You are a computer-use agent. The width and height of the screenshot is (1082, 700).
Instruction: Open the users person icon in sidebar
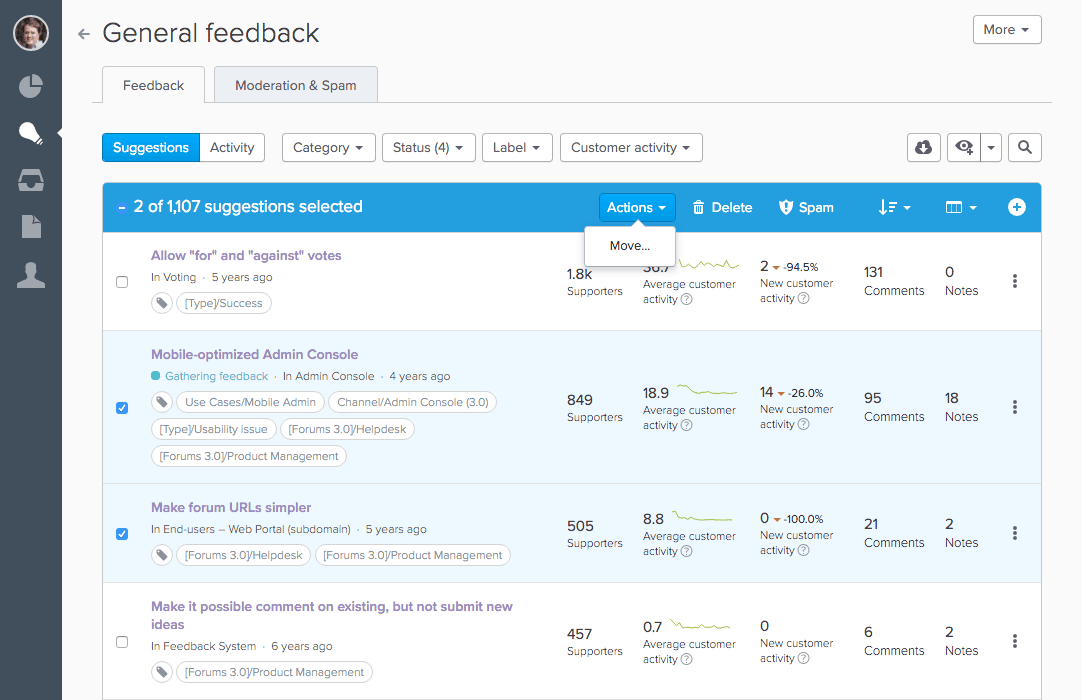tap(30, 276)
